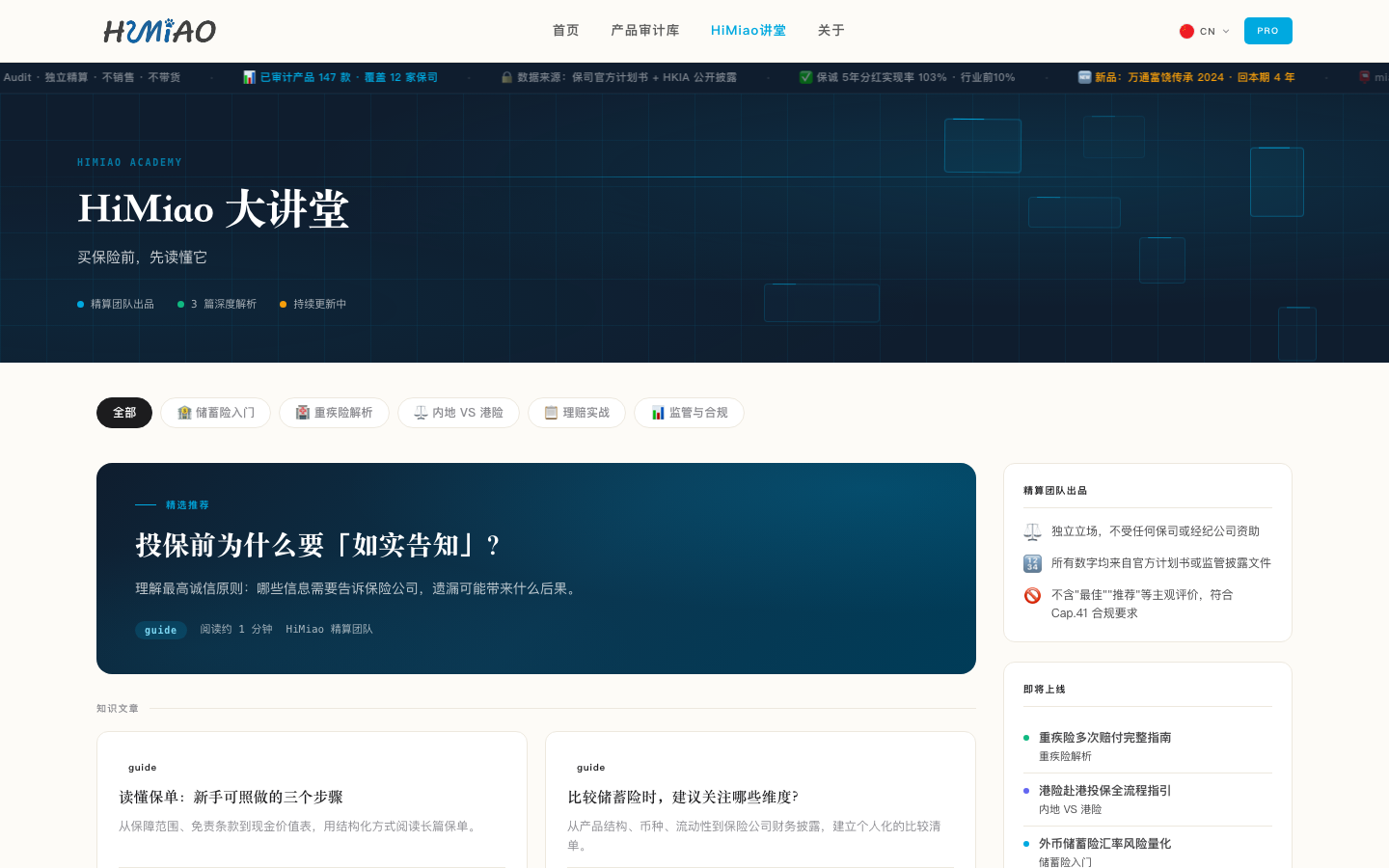Click the 精算团队出品 sidebar heading
This screenshot has width=1389, height=868.
click(x=1055, y=491)
